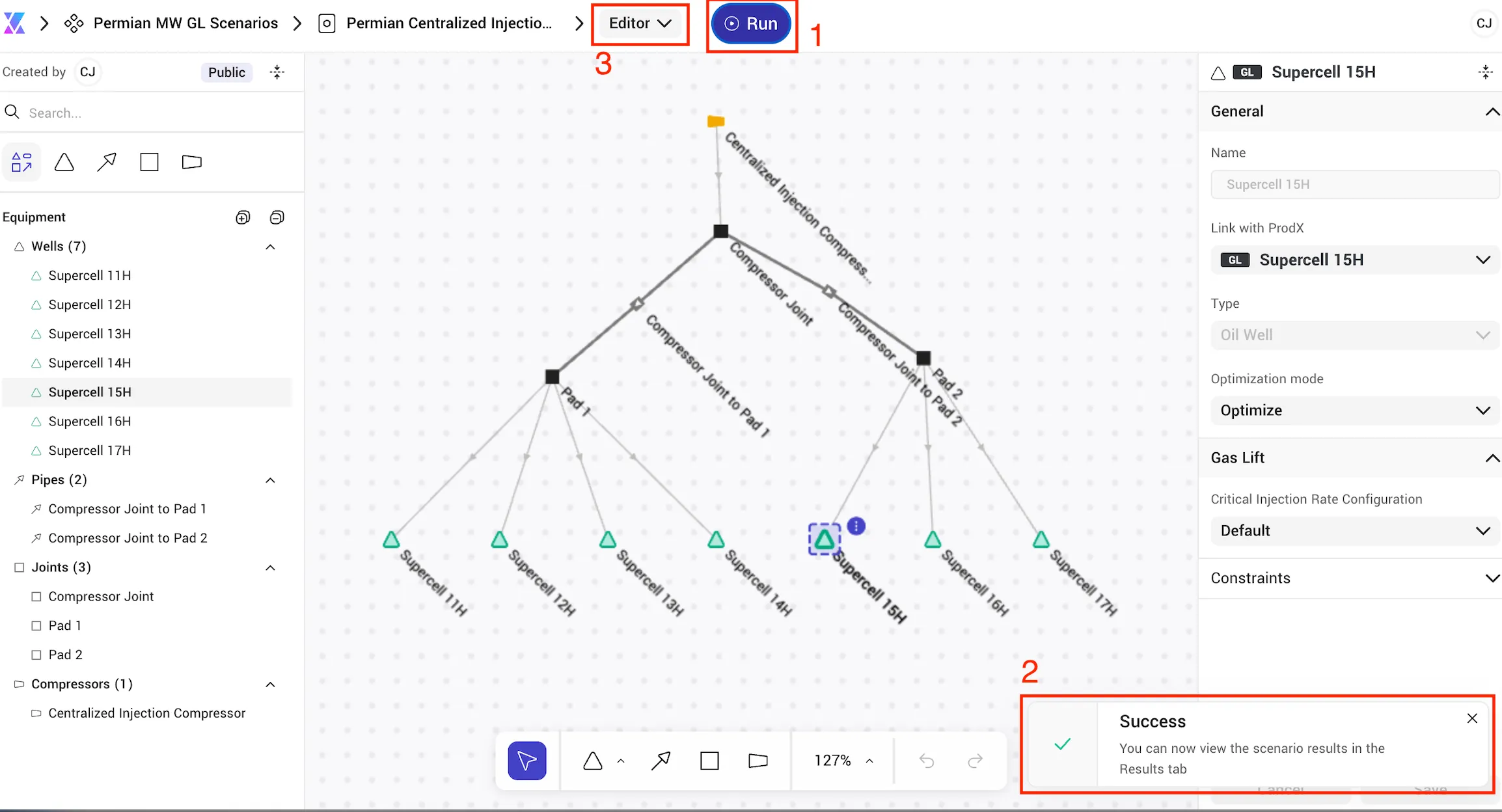Filter equipment by pipes arrow icon
Screen dimensions: 1502x812
107,162
